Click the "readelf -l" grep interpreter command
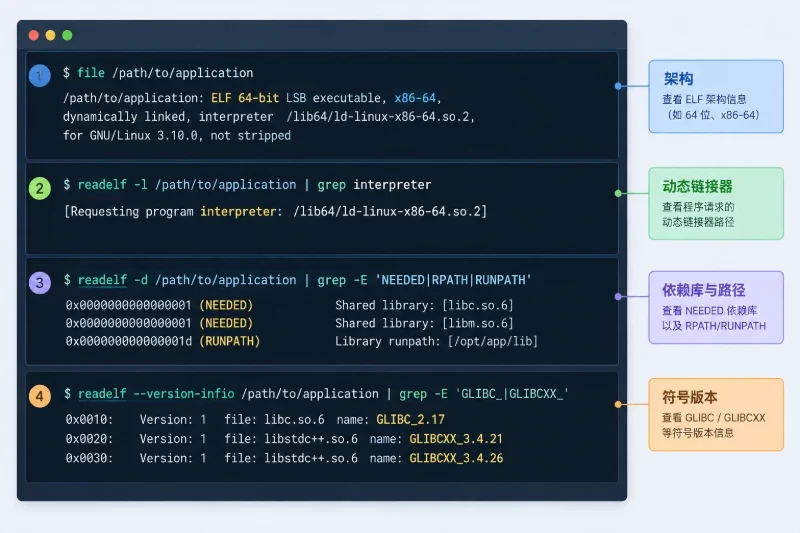The width and height of the screenshot is (800, 533). click(x=247, y=185)
